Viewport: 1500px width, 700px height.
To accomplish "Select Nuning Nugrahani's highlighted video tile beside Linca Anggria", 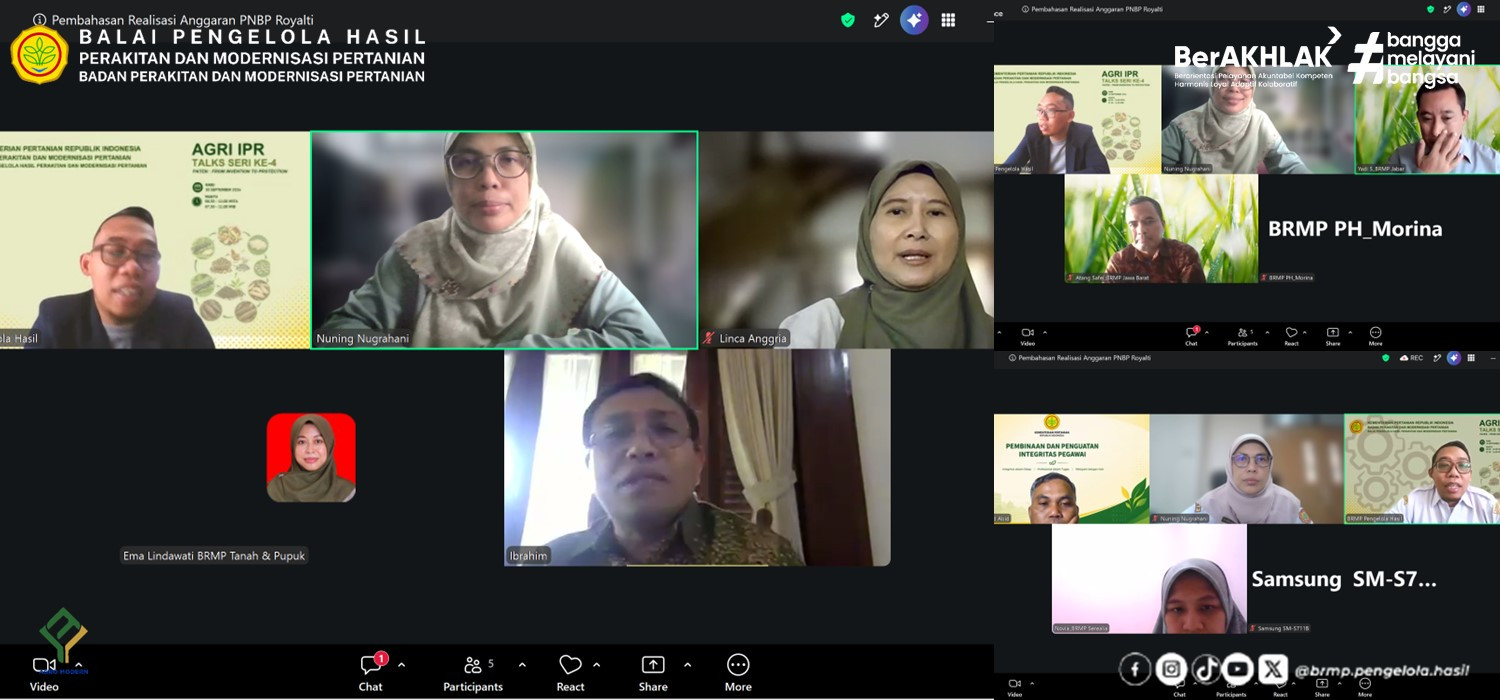I will coord(504,240).
